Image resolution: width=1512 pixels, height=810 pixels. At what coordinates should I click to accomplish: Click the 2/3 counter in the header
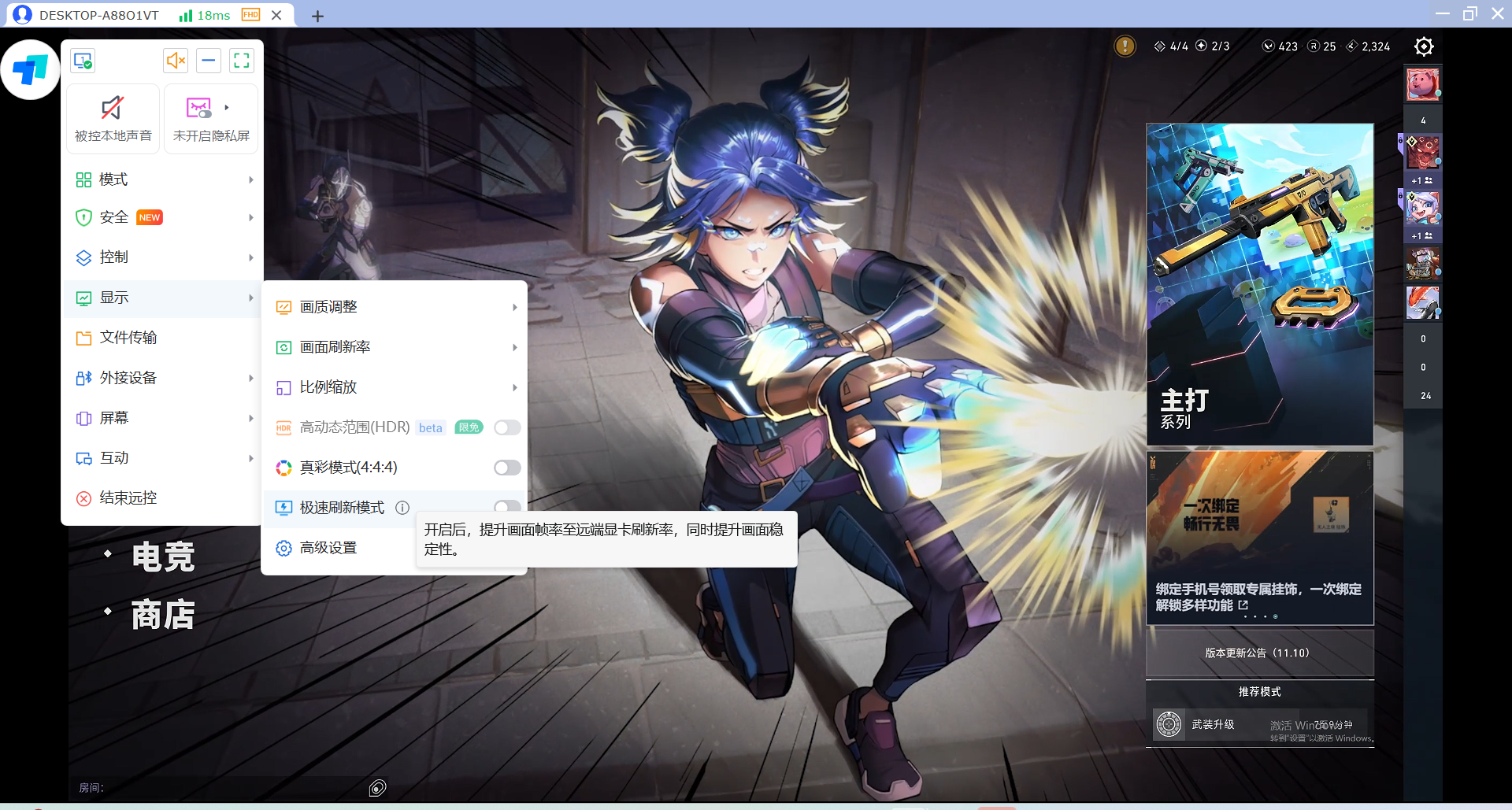tap(1213, 46)
